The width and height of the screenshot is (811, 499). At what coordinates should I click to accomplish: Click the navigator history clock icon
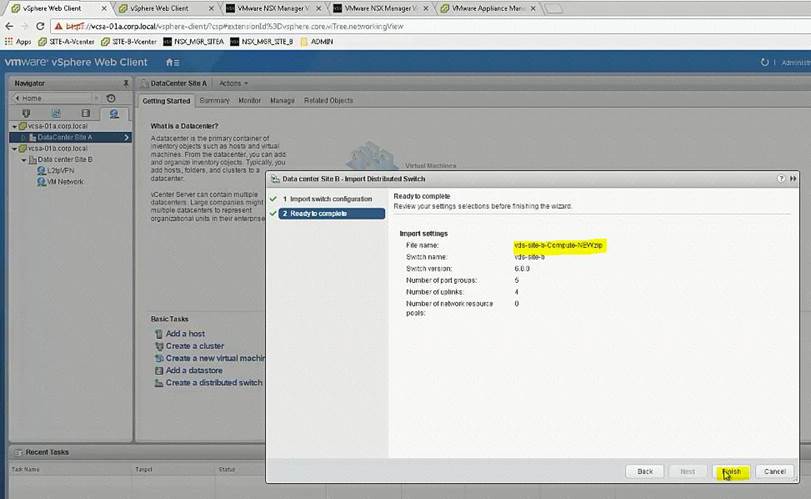click(x=111, y=98)
